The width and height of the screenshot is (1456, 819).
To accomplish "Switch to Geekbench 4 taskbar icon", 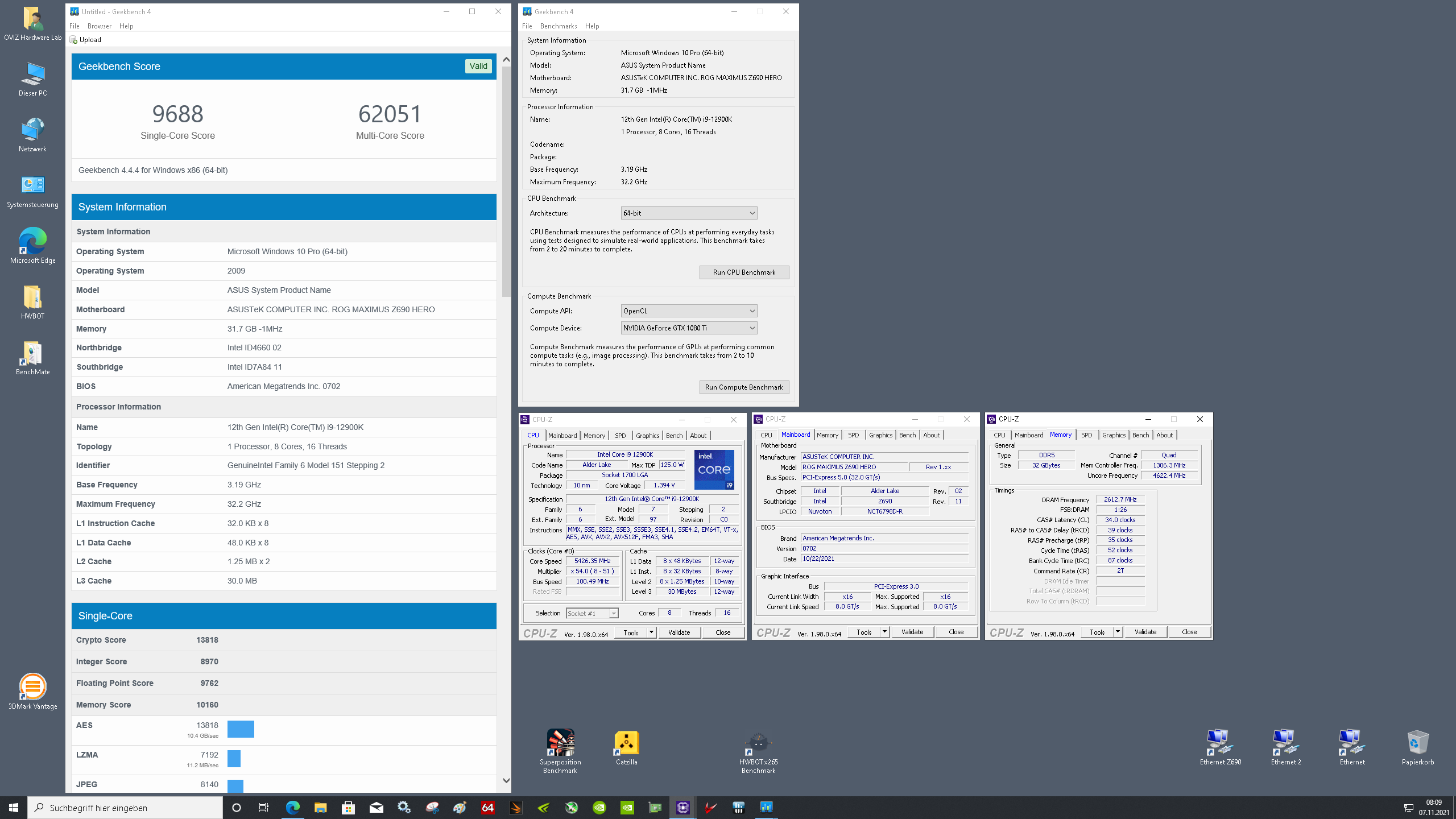I will (x=766, y=808).
